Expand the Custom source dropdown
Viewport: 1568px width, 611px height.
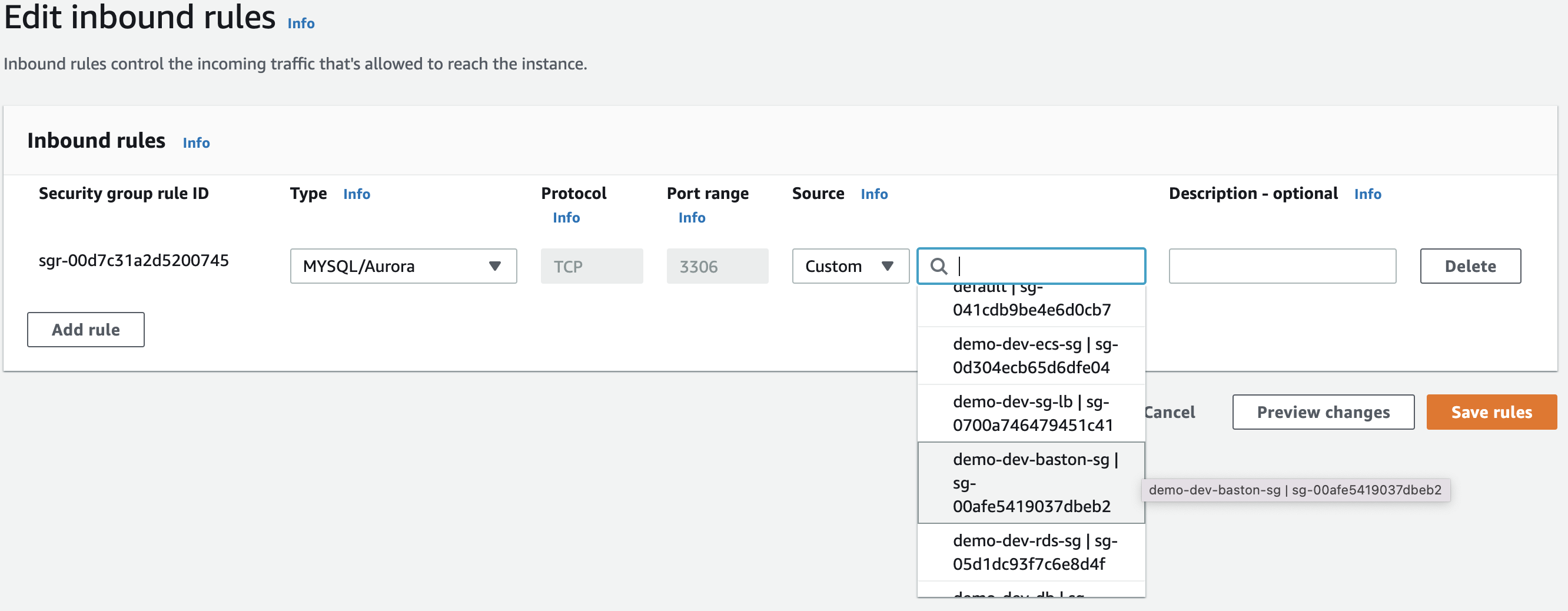[x=850, y=266]
